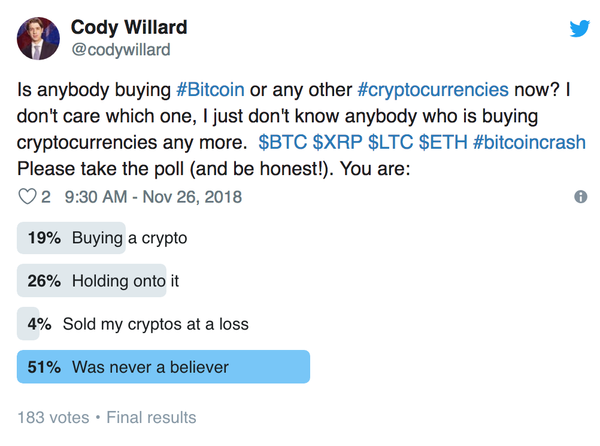The width and height of the screenshot is (600, 446).
Task: Open the #Bitcoin hashtag
Action: tap(210, 90)
